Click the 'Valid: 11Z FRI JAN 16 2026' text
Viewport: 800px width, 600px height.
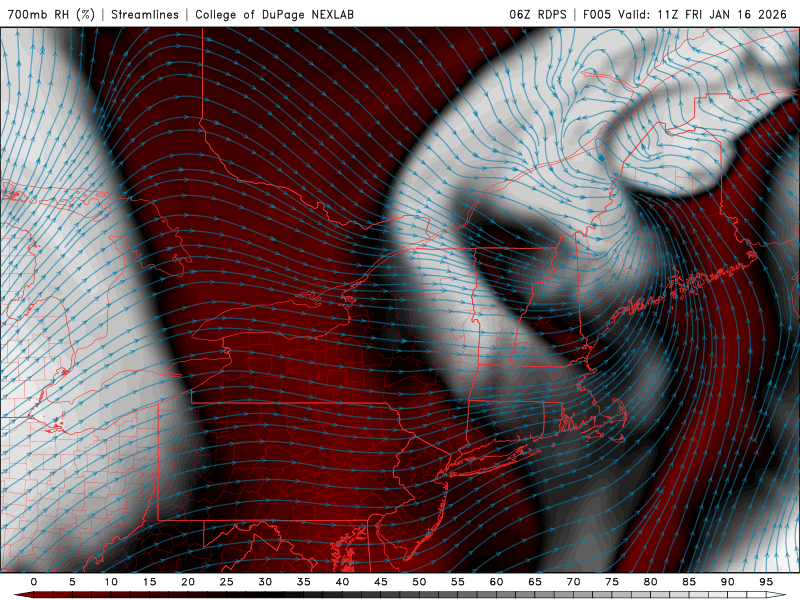coord(703,14)
